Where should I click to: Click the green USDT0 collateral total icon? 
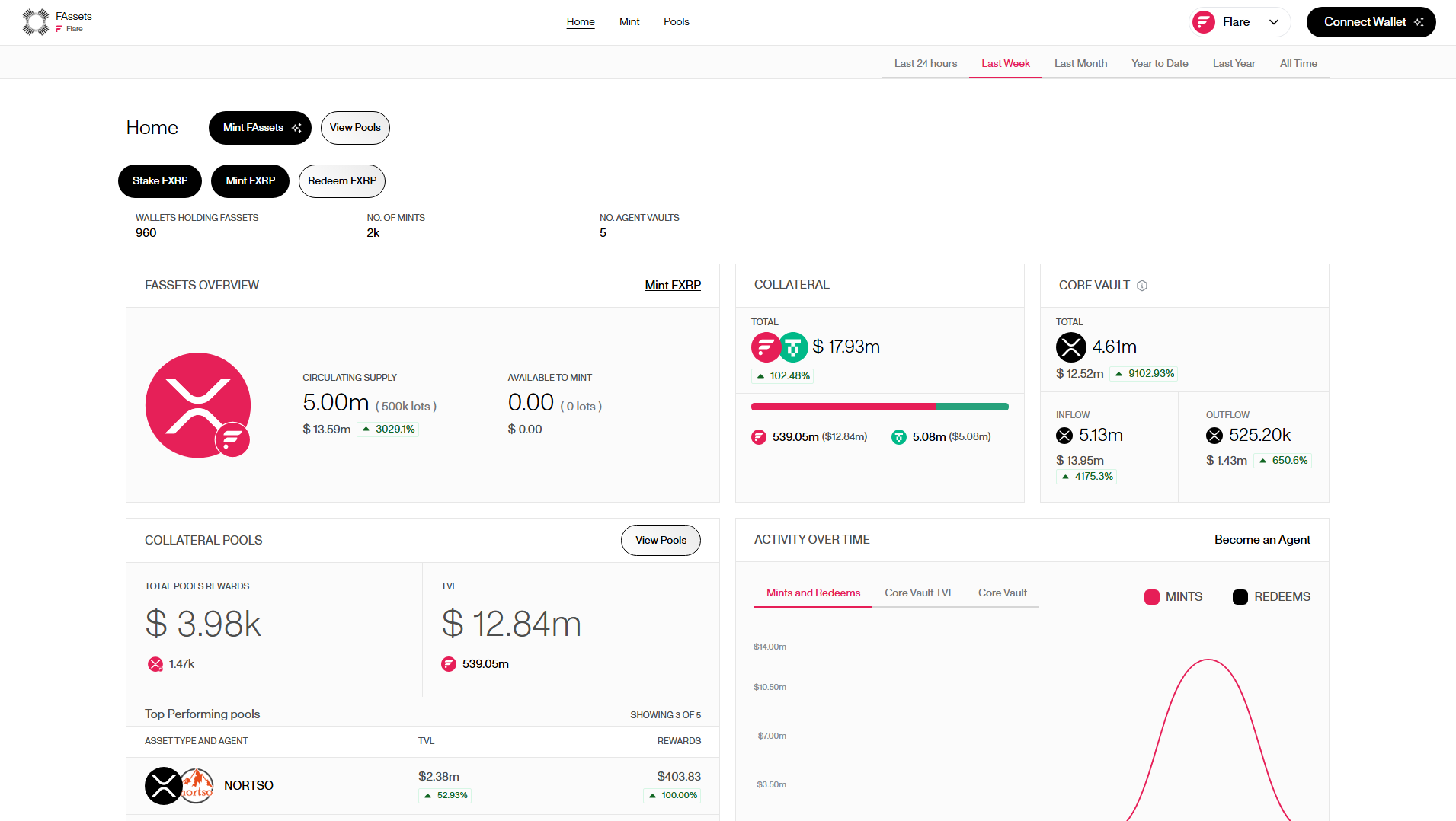tap(793, 347)
